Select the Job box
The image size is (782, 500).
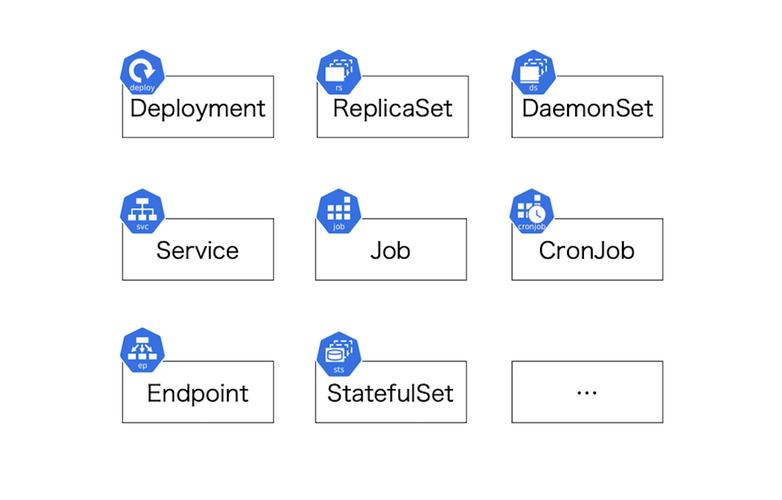(391, 249)
